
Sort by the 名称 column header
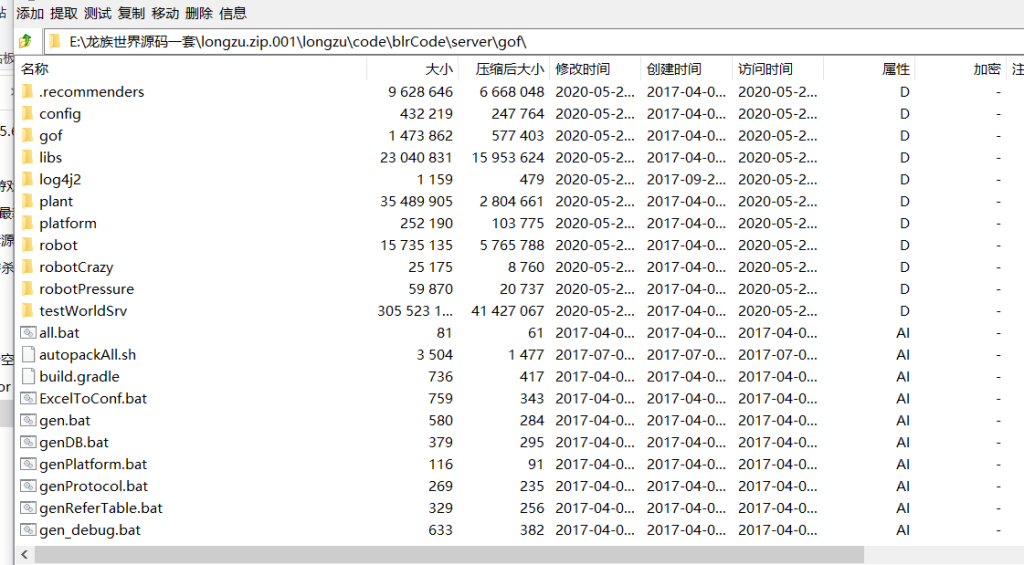tap(191, 69)
